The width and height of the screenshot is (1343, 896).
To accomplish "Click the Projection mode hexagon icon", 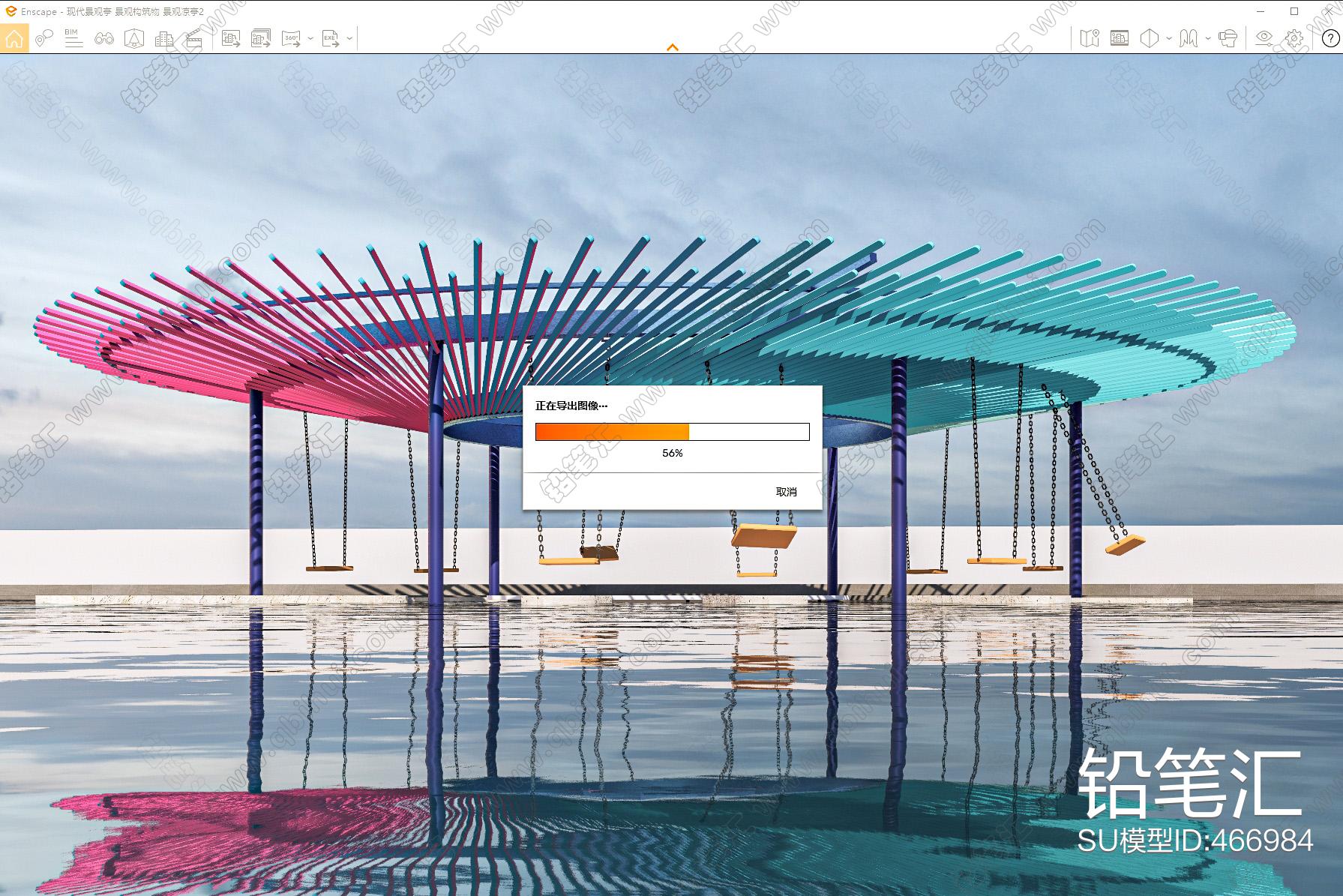I will [x=1150, y=38].
